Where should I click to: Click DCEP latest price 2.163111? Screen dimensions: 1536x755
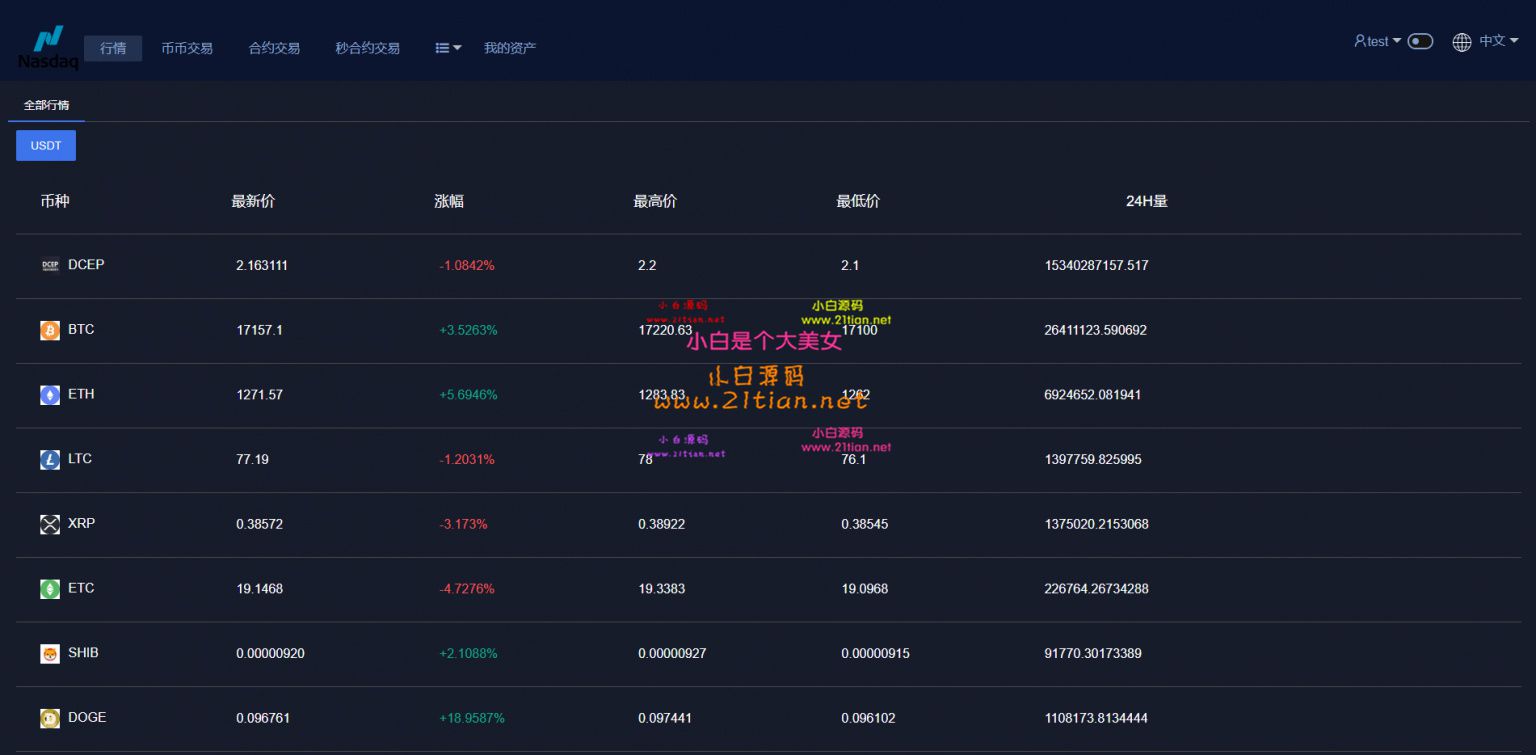262,266
